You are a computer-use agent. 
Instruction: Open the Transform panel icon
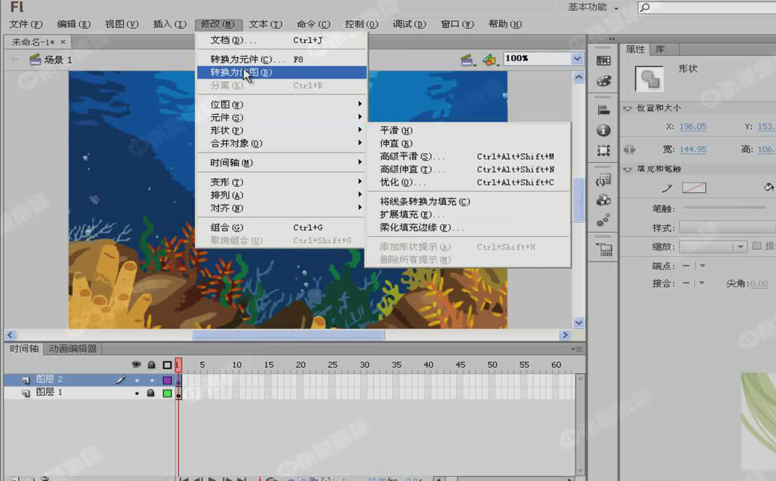coord(604,150)
